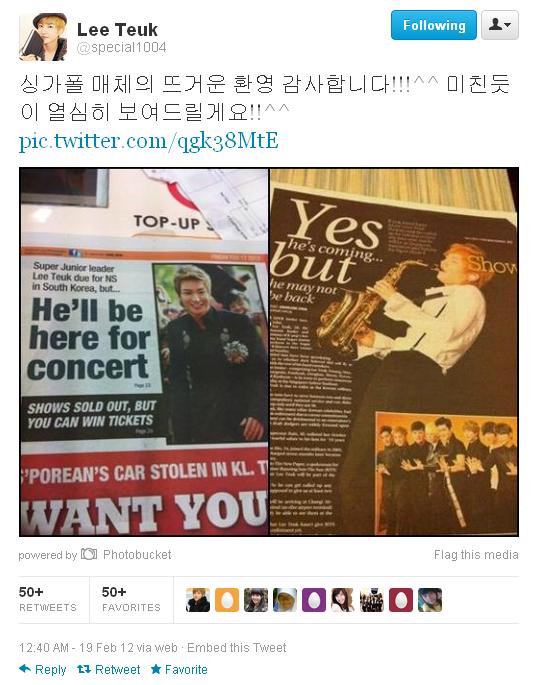Open the purple egg avatar
The image size is (552, 685).
314,599
